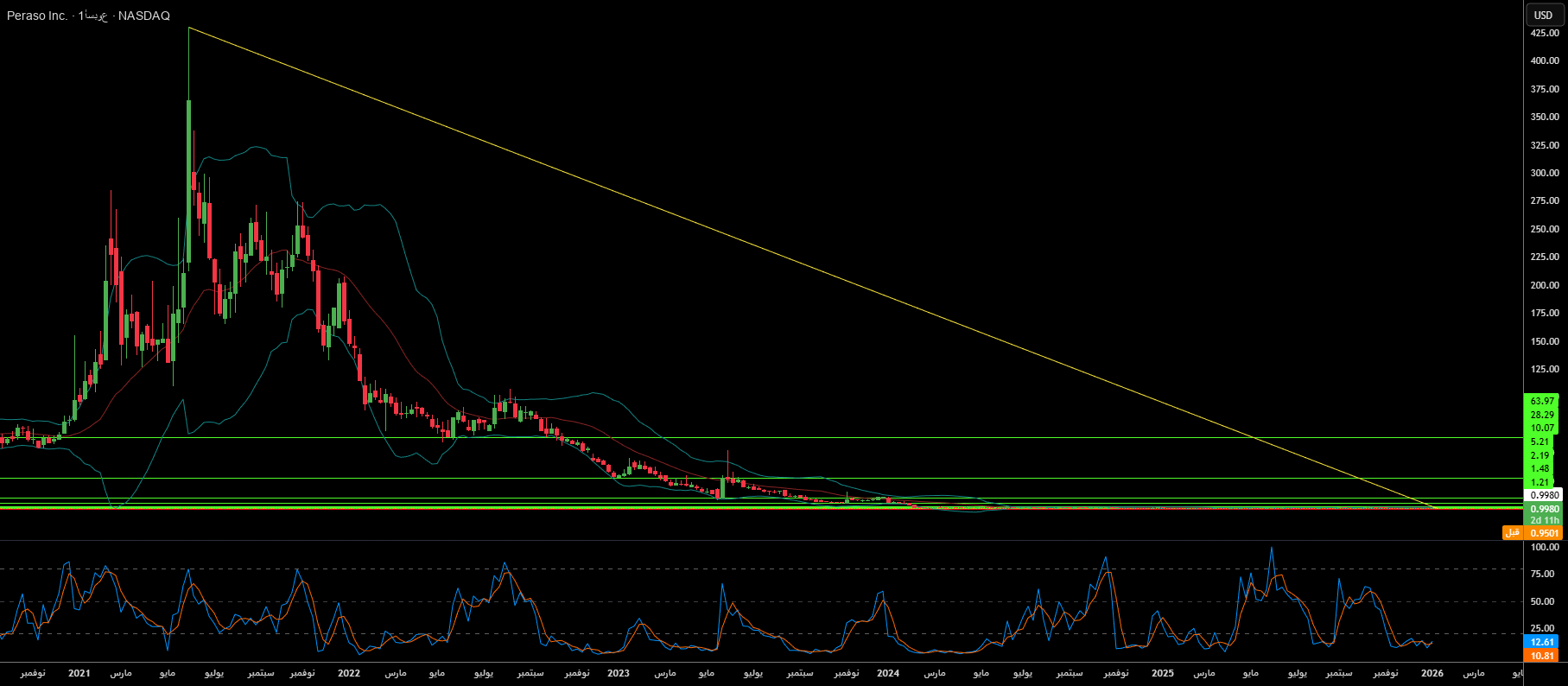
Task: Click 2023 on the time axis
Action: pyautogui.click(x=619, y=673)
